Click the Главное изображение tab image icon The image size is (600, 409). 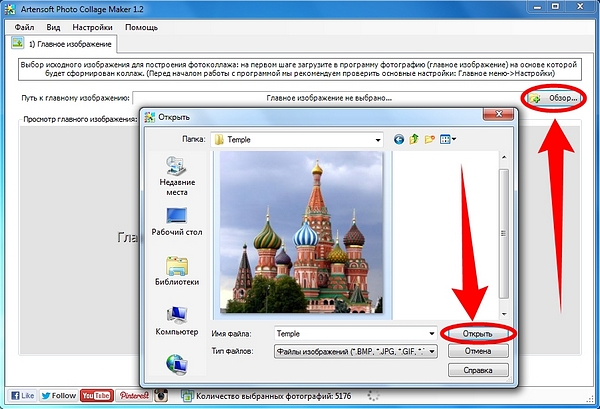17,42
